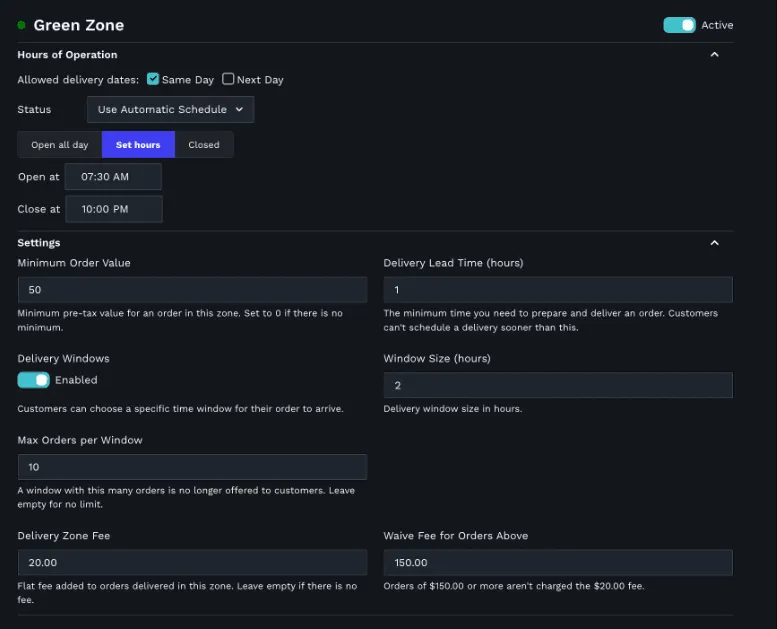Click the Minimum Order Value field

pyautogui.click(x=192, y=289)
